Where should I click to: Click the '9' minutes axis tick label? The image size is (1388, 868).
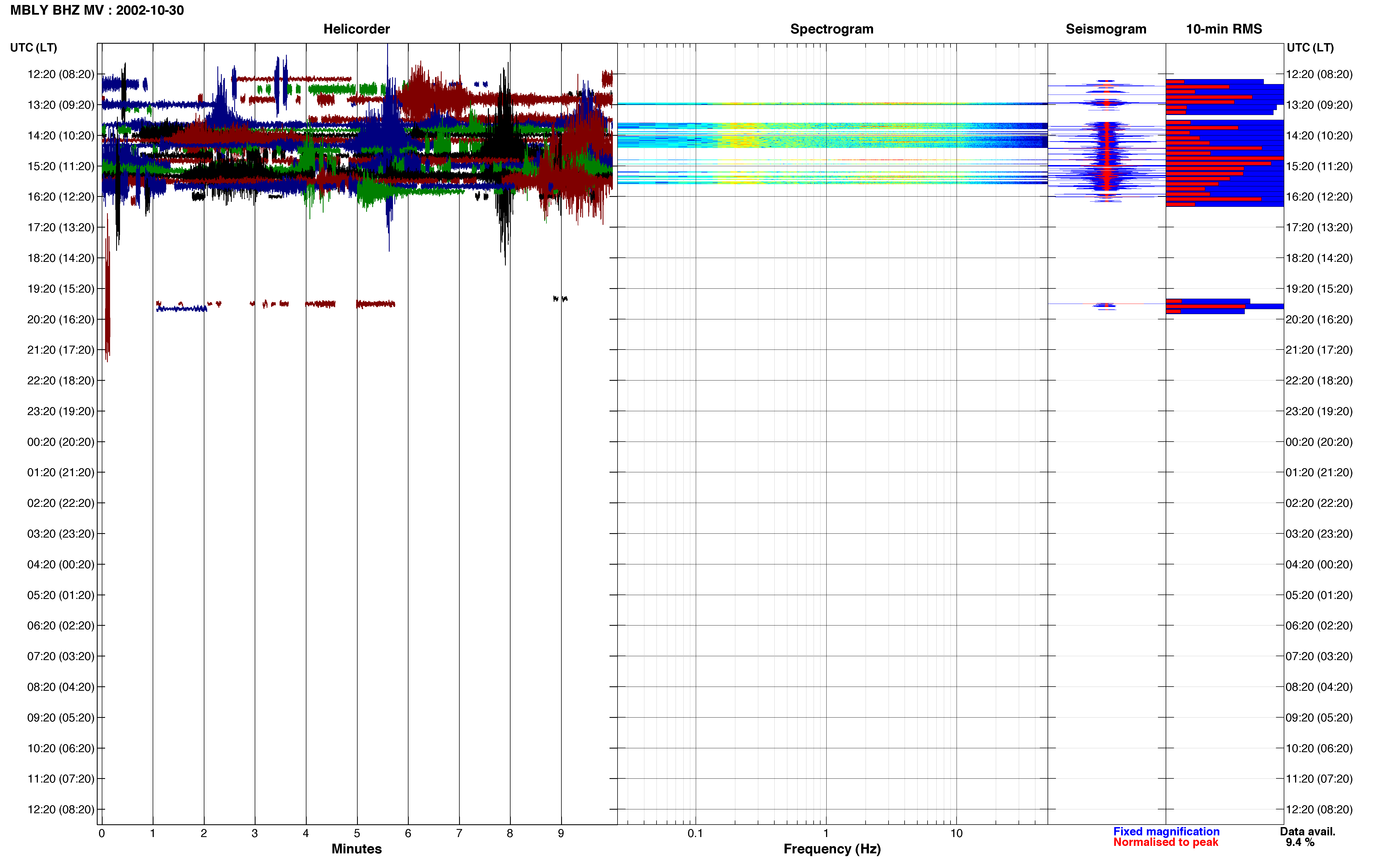(561, 833)
